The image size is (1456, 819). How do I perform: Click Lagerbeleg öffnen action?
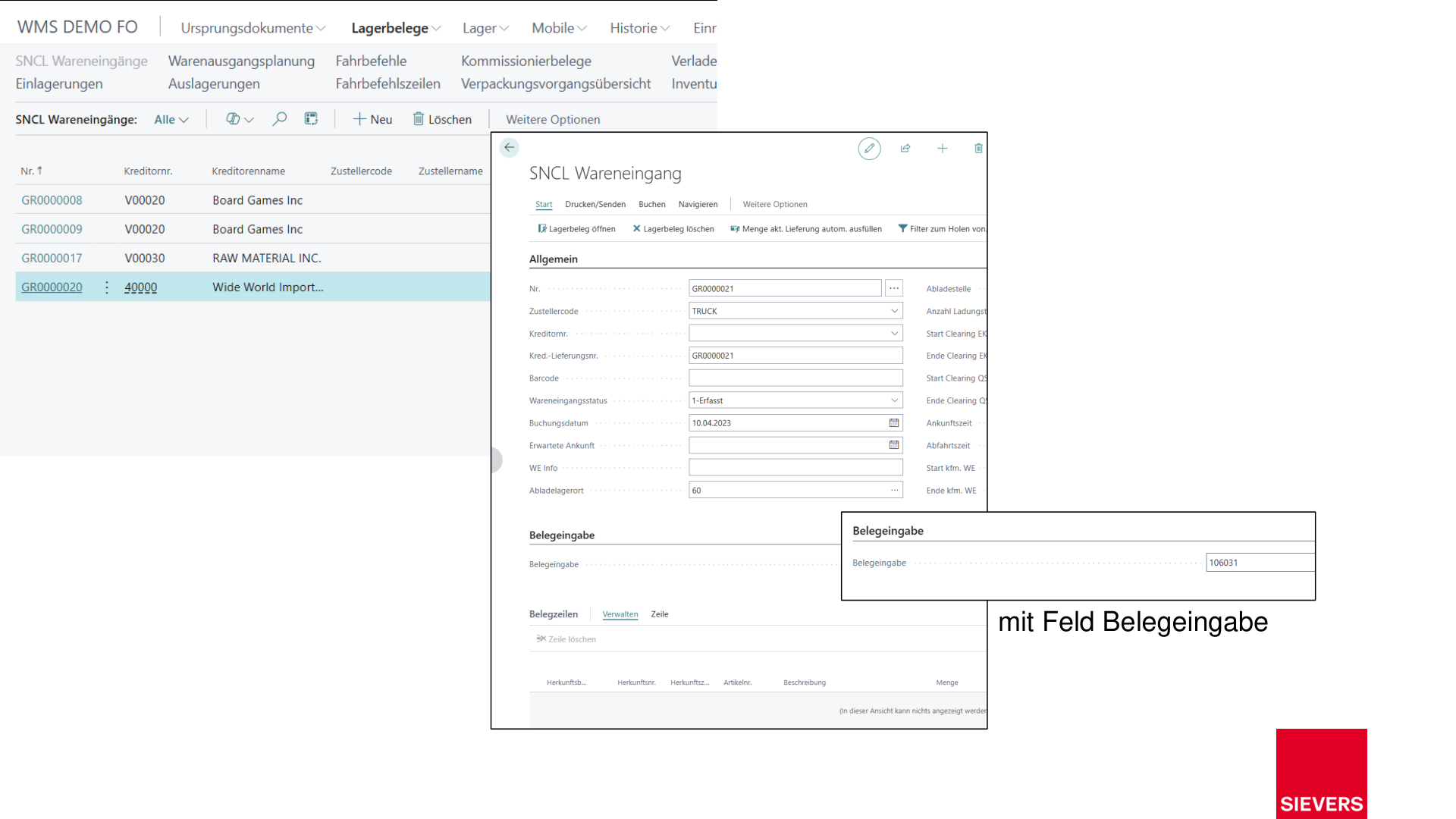pyautogui.click(x=576, y=229)
